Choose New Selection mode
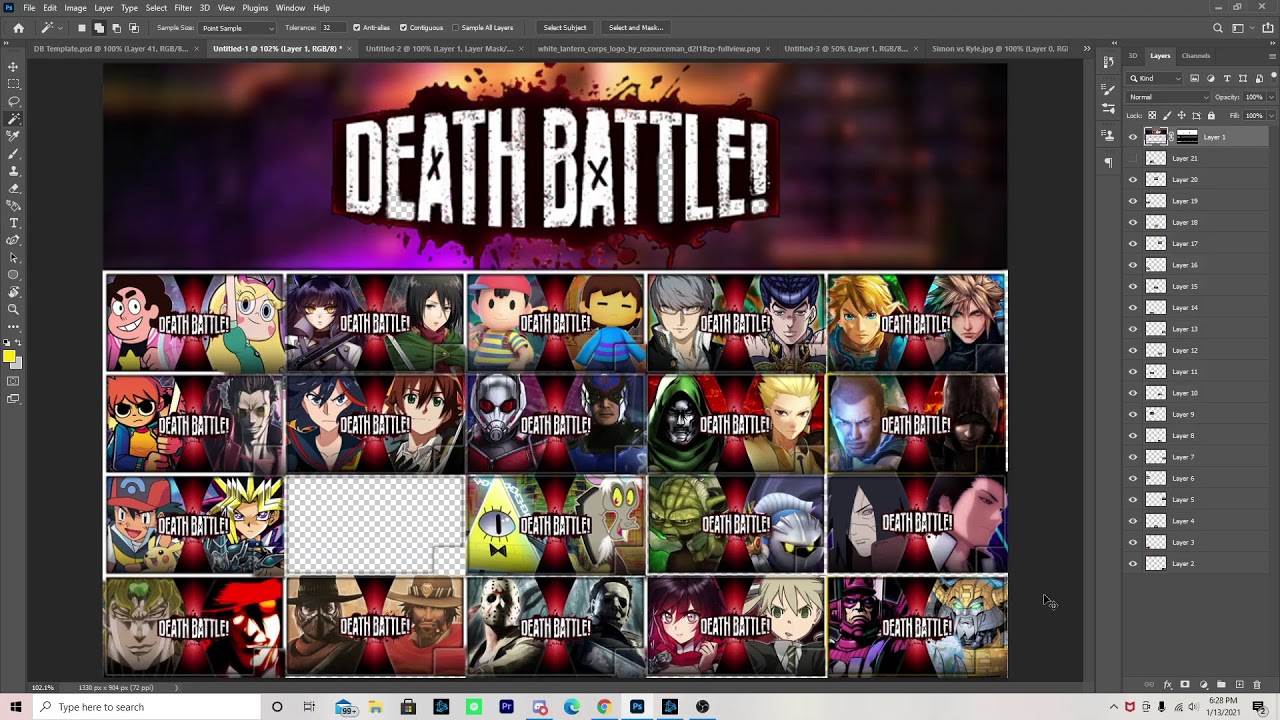 click(82, 28)
